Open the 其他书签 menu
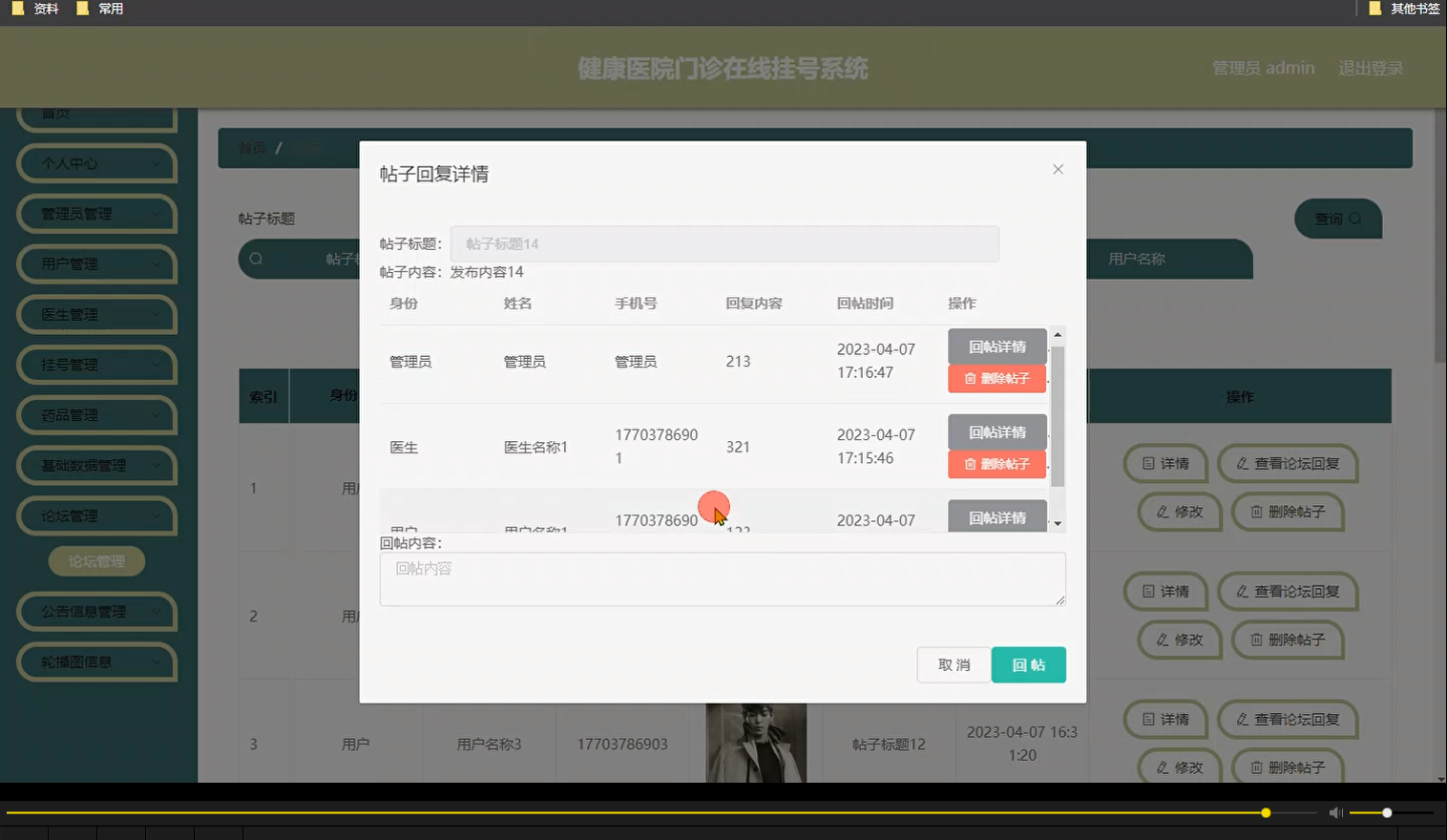The image size is (1447, 840). tap(1403, 9)
